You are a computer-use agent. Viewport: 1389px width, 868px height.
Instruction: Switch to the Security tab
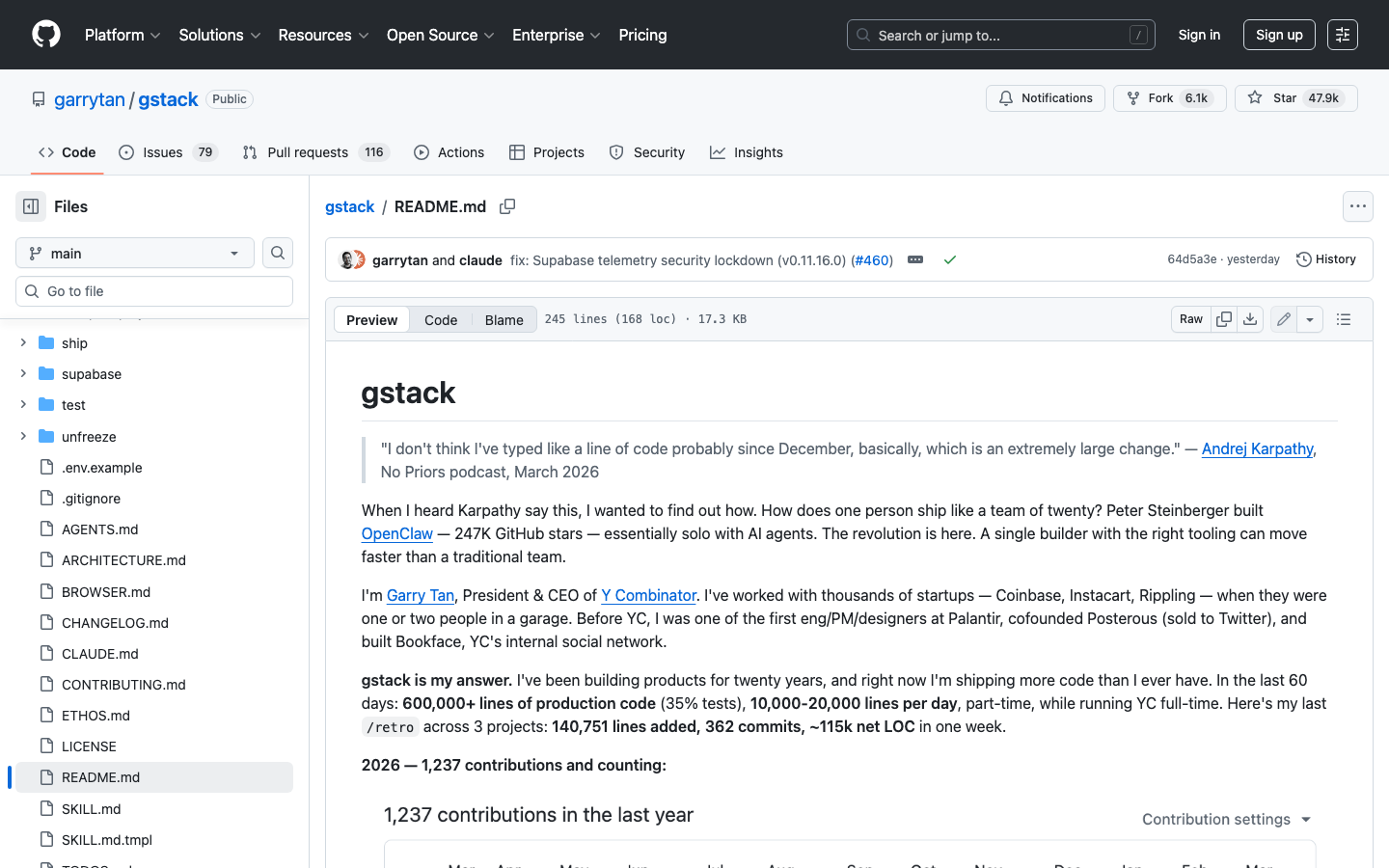[x=647, y=152]
